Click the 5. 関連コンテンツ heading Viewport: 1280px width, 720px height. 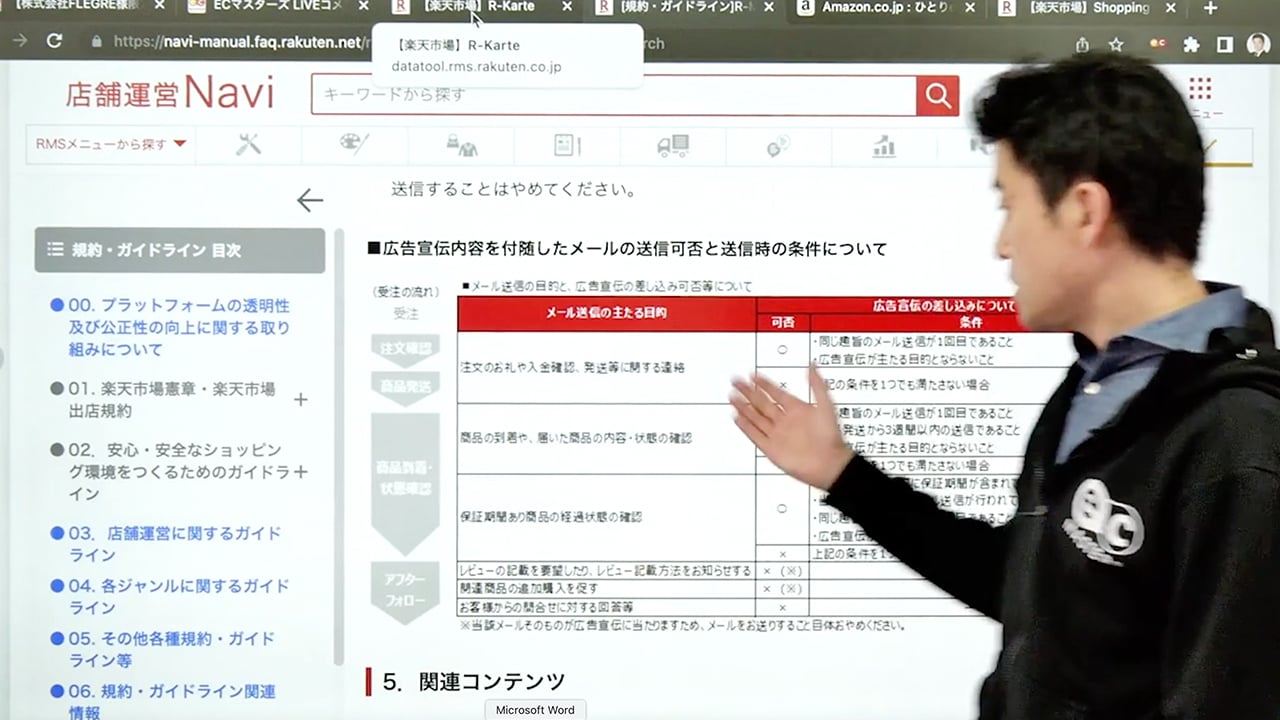tap(474, 682)
